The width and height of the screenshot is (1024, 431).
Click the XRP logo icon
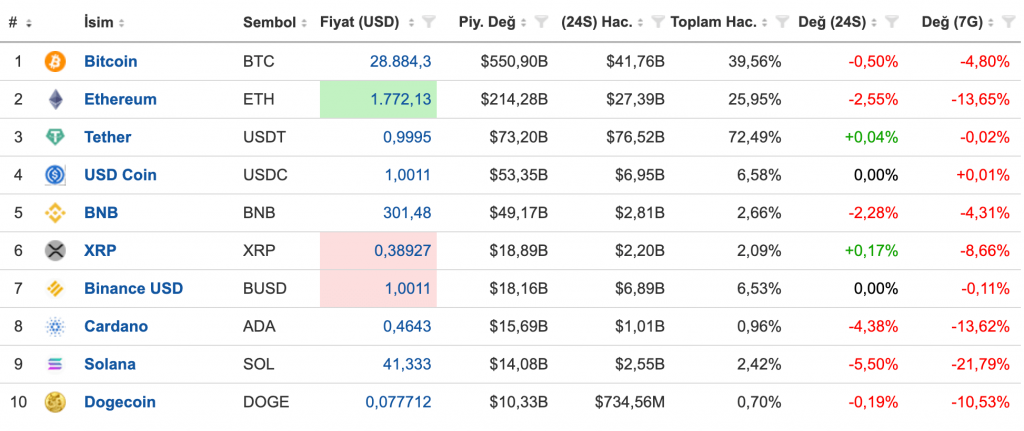tap(56, 251)
